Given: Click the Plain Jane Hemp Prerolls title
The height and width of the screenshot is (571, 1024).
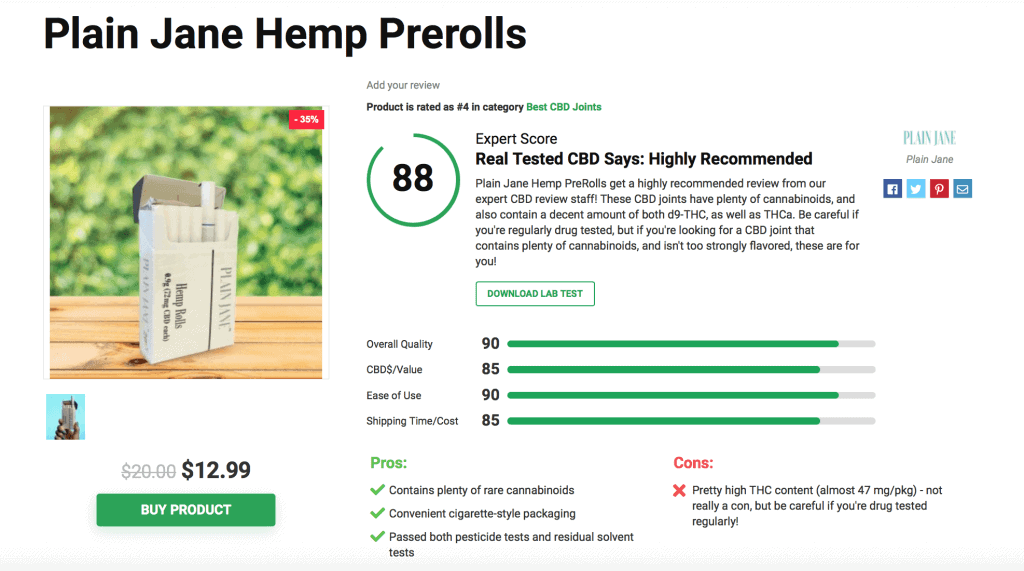Looking at the screenshot, I should (x=285, y=34).
